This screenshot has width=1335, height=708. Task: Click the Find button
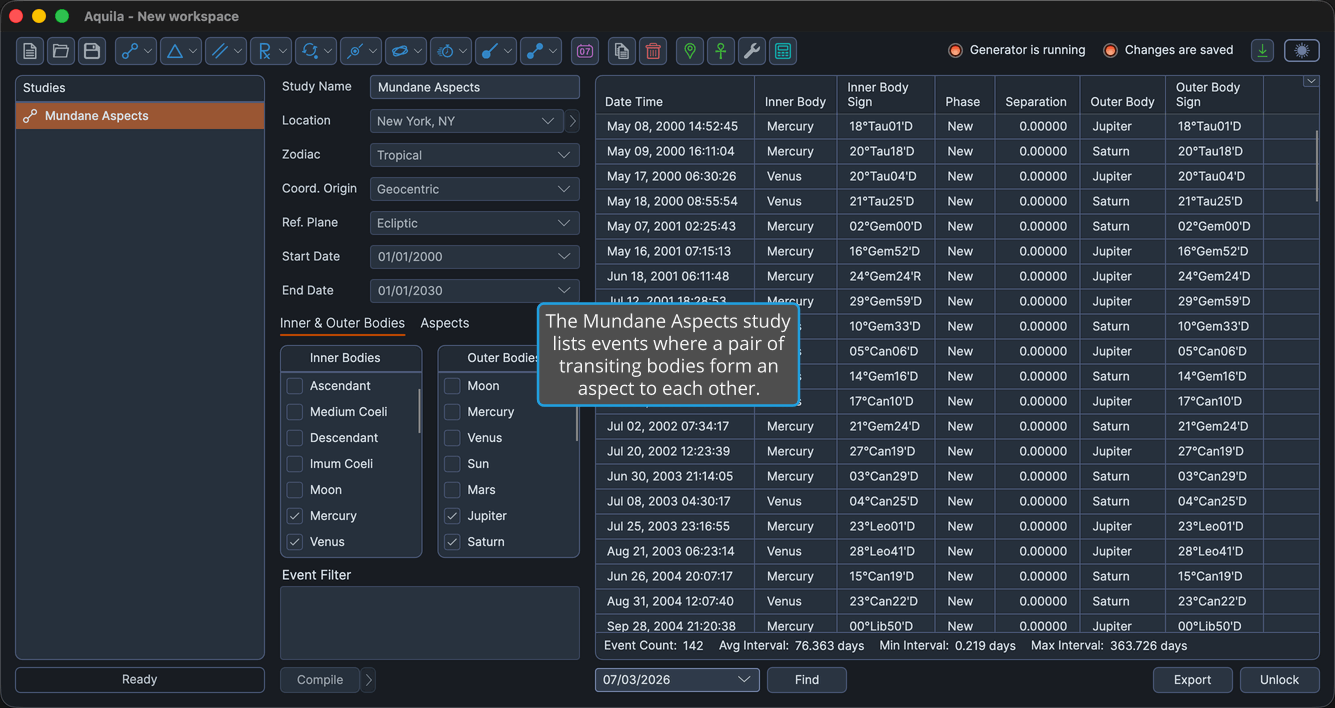pos(807,680)
